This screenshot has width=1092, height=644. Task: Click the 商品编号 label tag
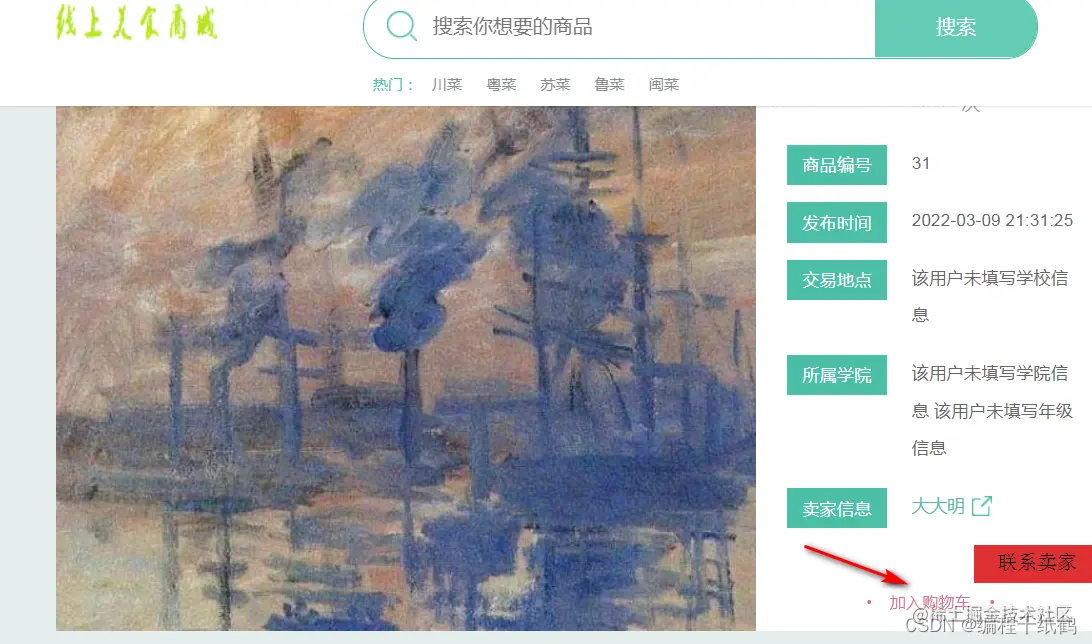836,165
